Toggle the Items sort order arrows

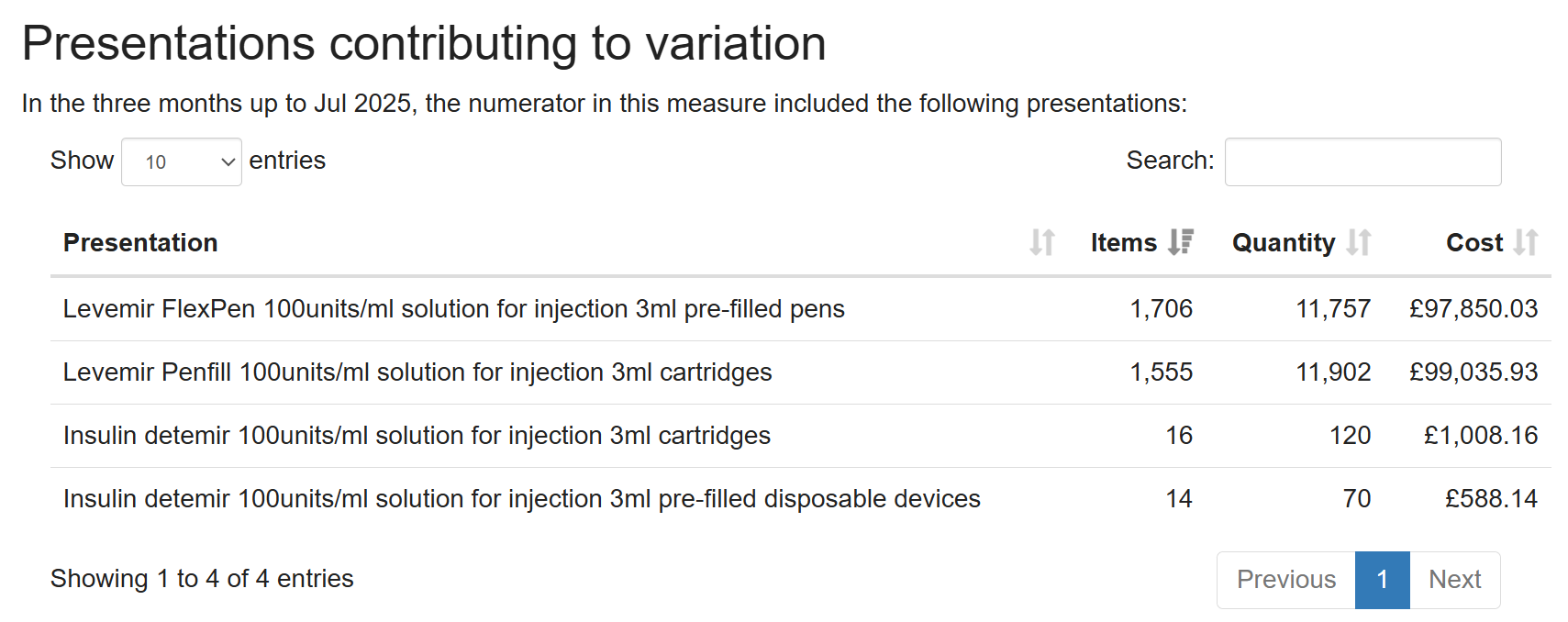click(1182, 242)
